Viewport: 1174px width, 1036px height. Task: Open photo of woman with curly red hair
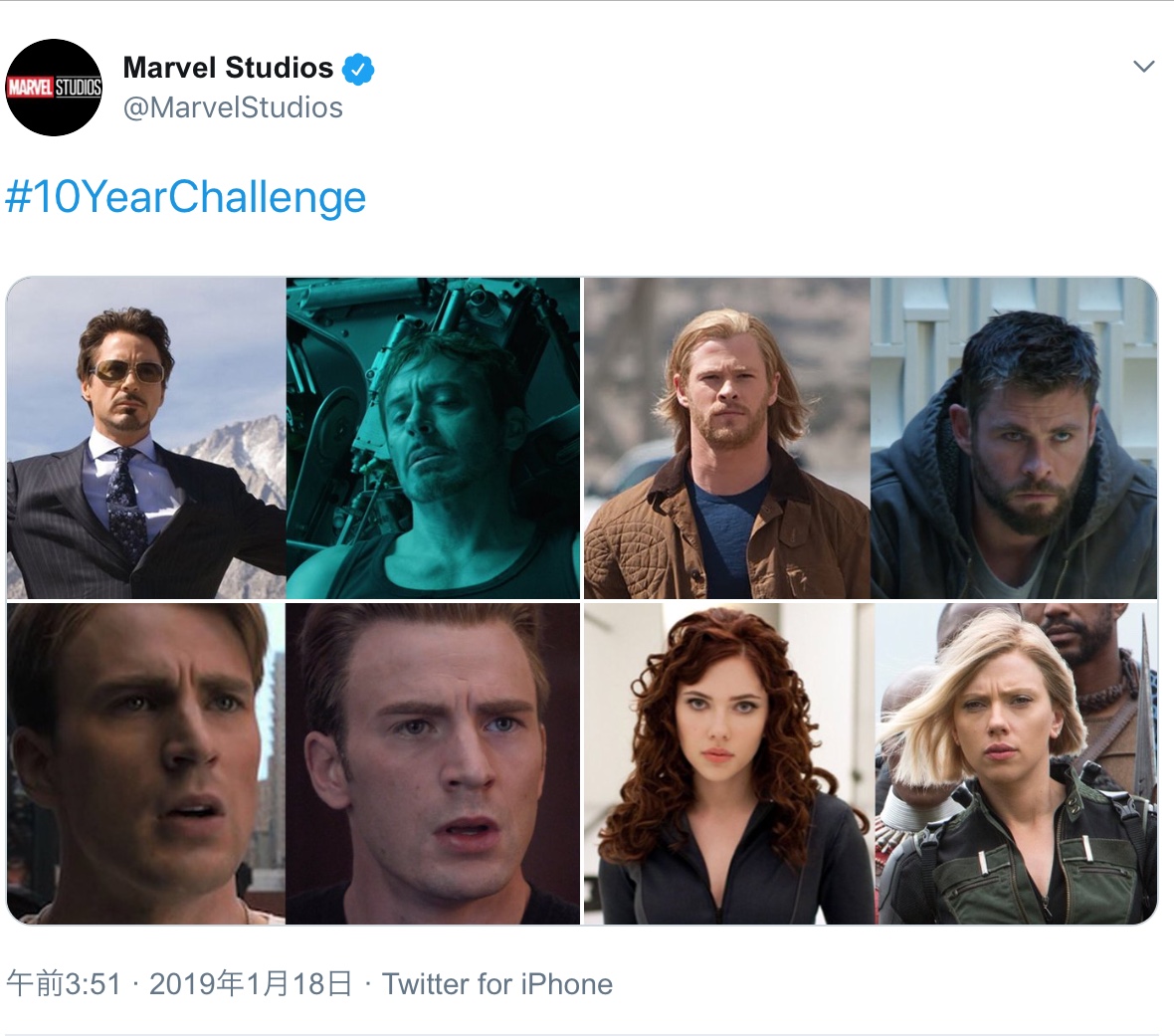(728, 763)
